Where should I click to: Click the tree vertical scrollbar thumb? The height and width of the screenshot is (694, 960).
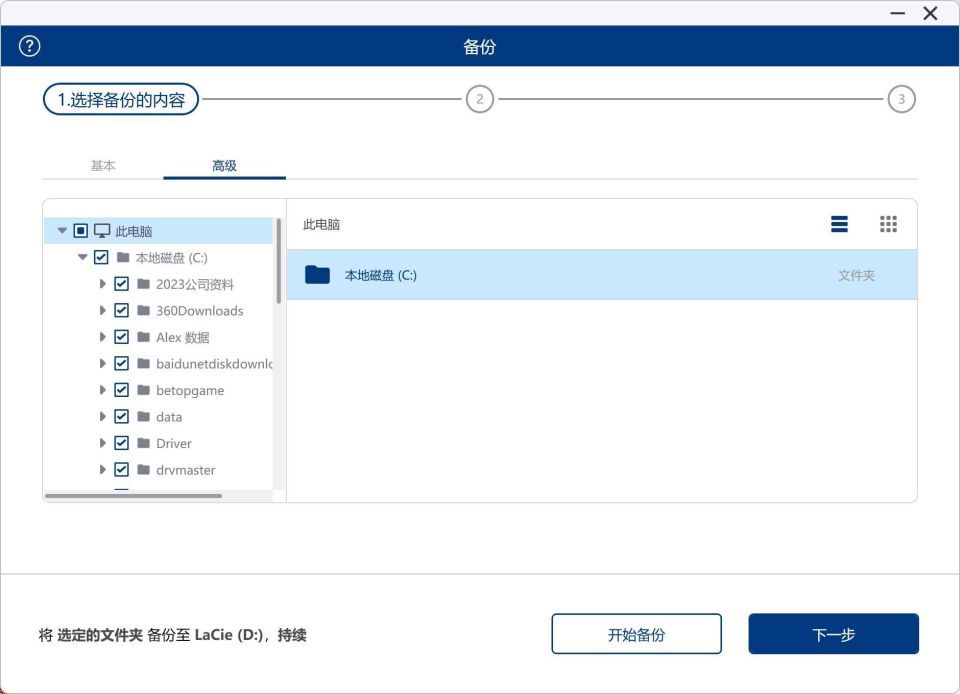tap(279, 261)
